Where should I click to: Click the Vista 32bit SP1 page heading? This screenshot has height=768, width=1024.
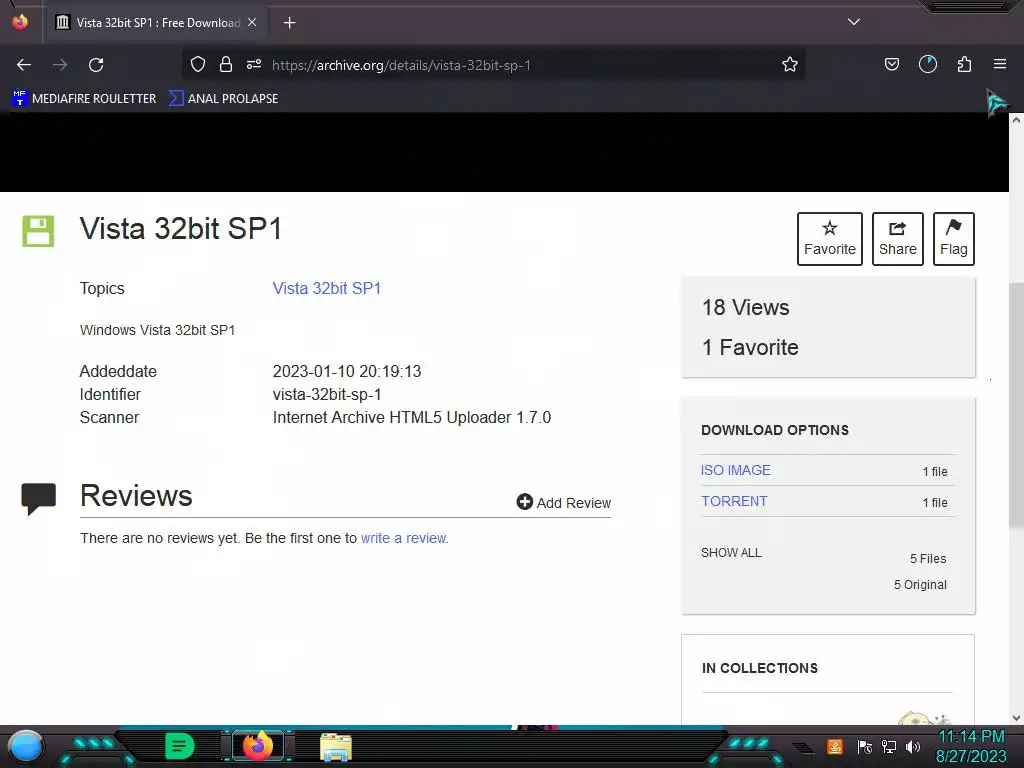tap(181, 229)
